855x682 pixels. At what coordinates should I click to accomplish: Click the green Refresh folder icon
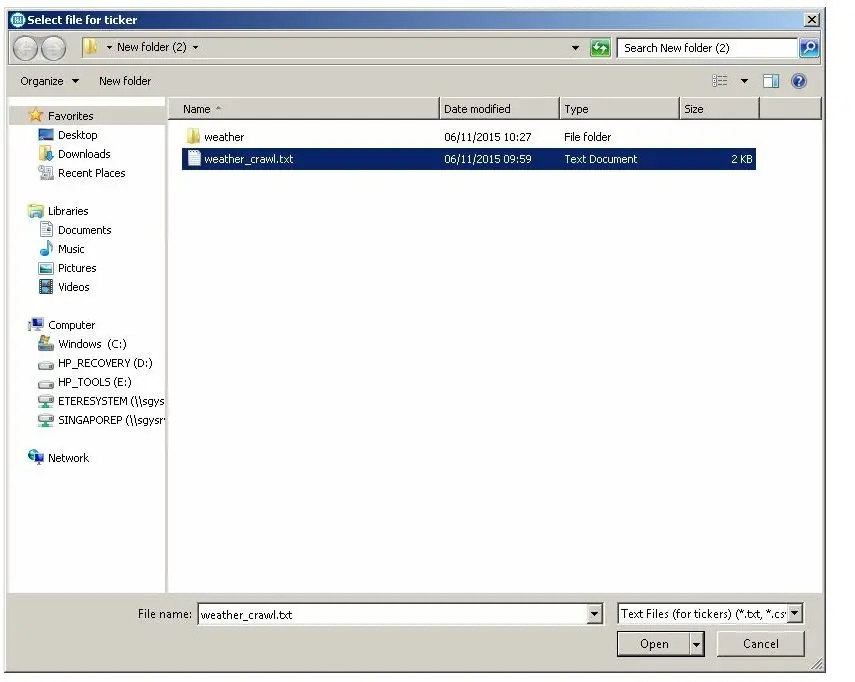coord(600,48)
